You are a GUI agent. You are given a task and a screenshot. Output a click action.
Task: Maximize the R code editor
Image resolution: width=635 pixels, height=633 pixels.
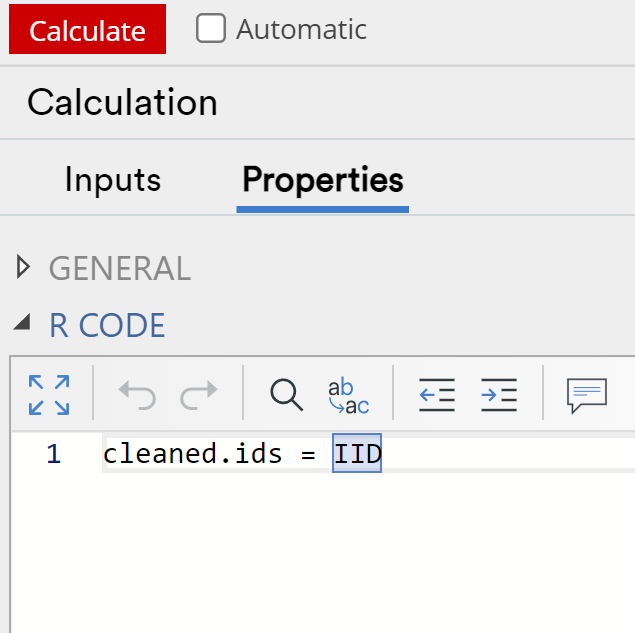click(x=49, y=395)
